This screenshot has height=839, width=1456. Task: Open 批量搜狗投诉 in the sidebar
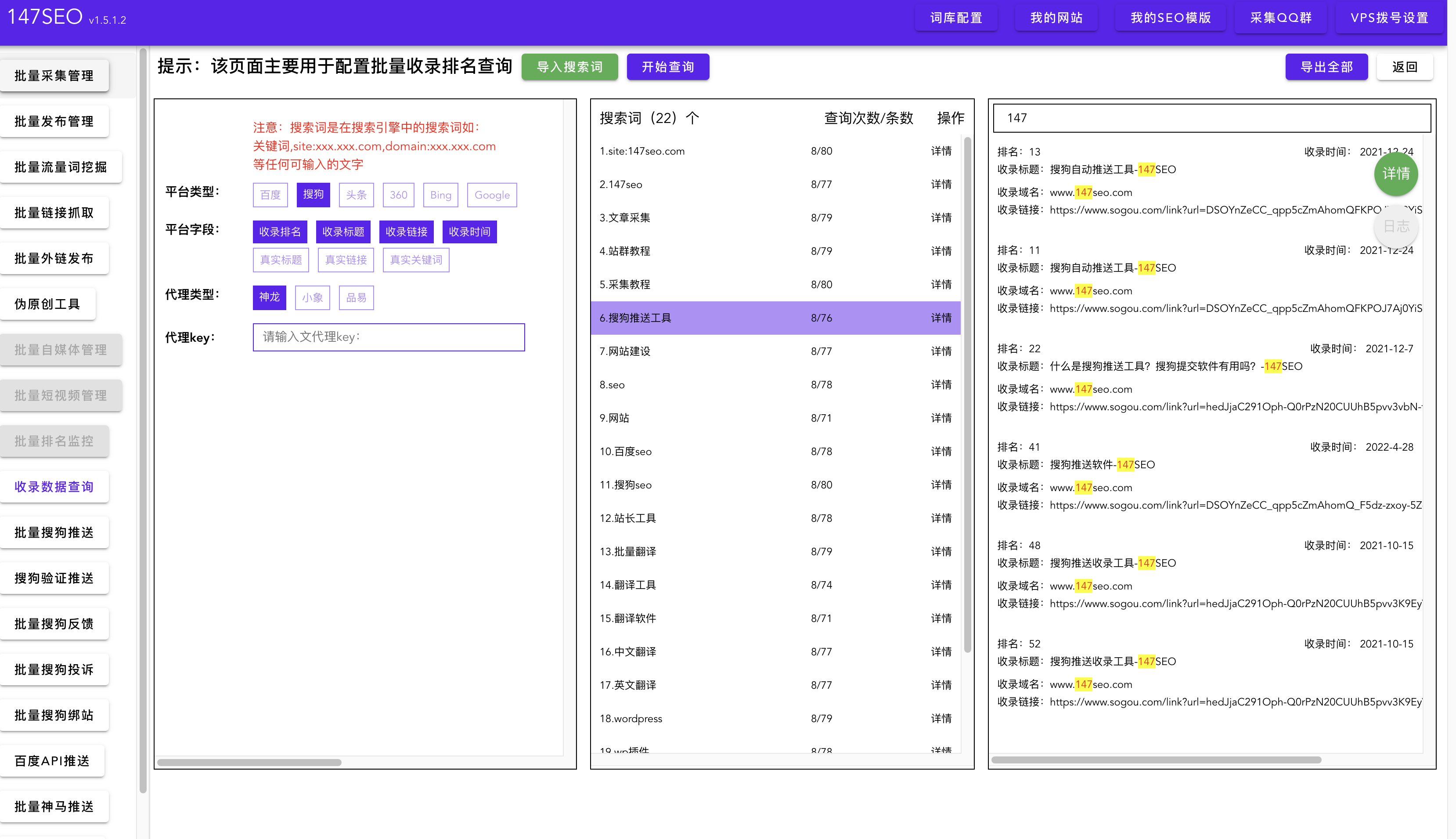[54, 669]
